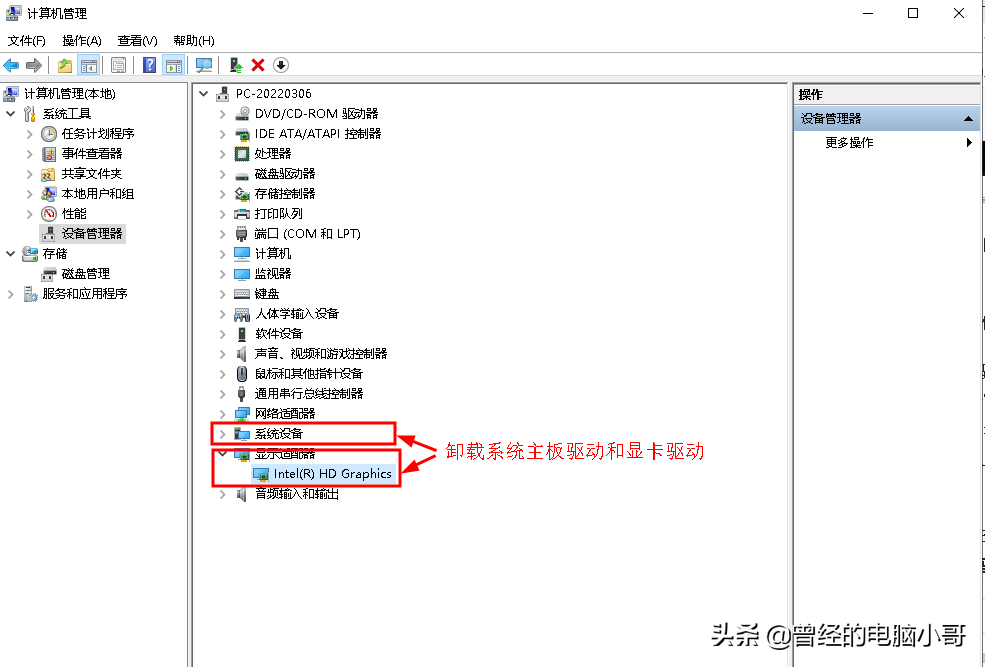Toggle the show/hide action pane icon
985x667 pixels.
click(x=173, y=65)
